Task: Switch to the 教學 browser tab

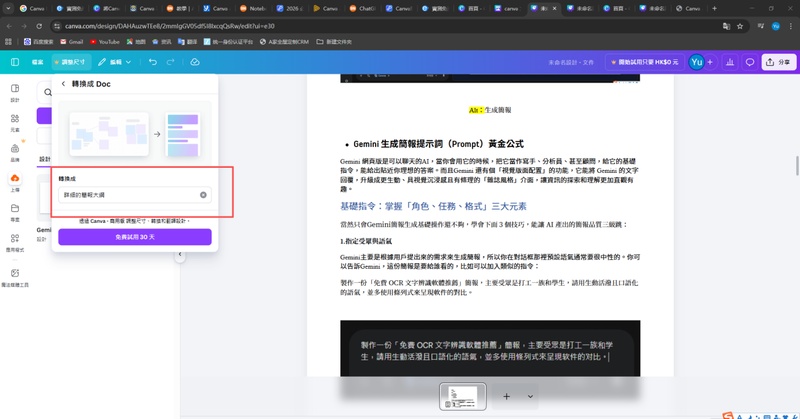Action: pyautogui.click(x=180, y=8)
